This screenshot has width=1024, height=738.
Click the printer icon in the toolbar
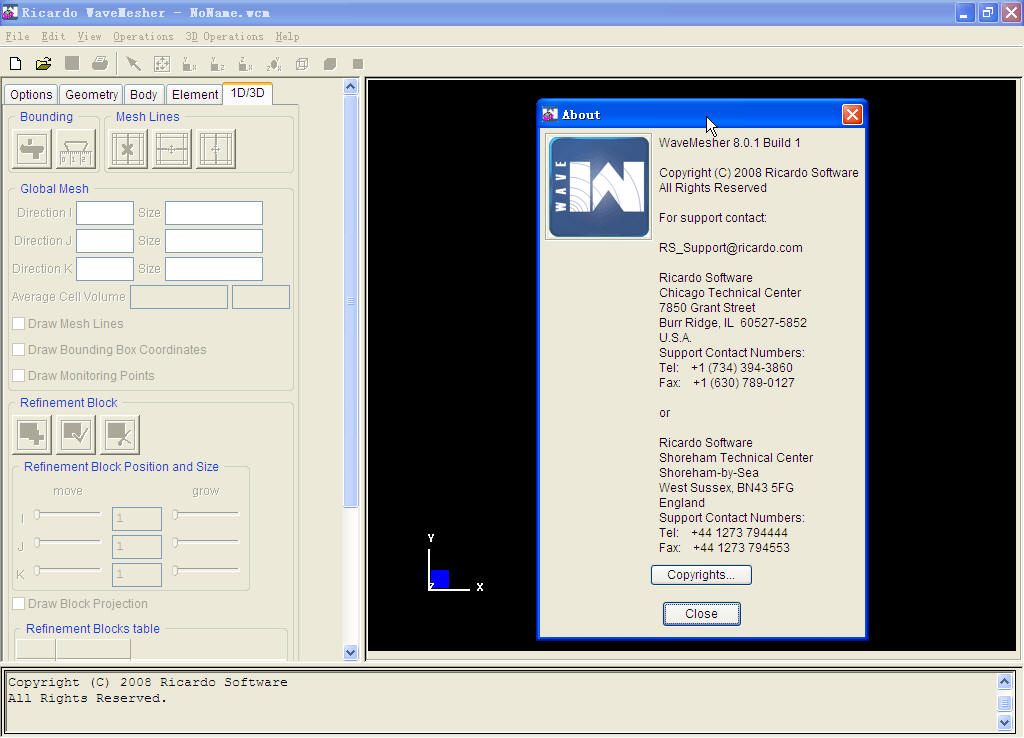pos(100,63)
